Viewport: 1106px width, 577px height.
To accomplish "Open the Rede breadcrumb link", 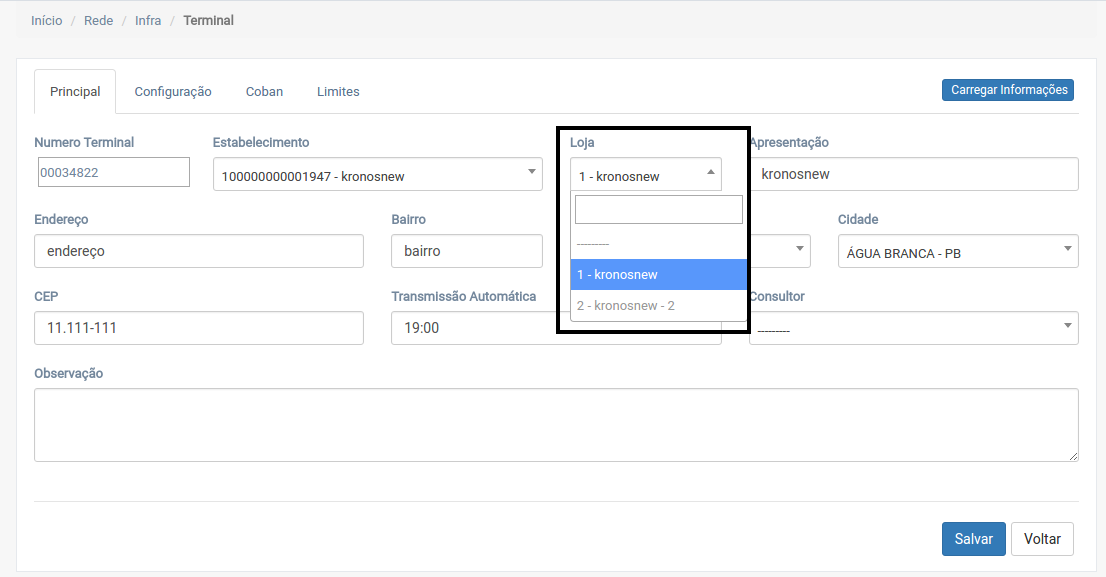I will 98,20.
